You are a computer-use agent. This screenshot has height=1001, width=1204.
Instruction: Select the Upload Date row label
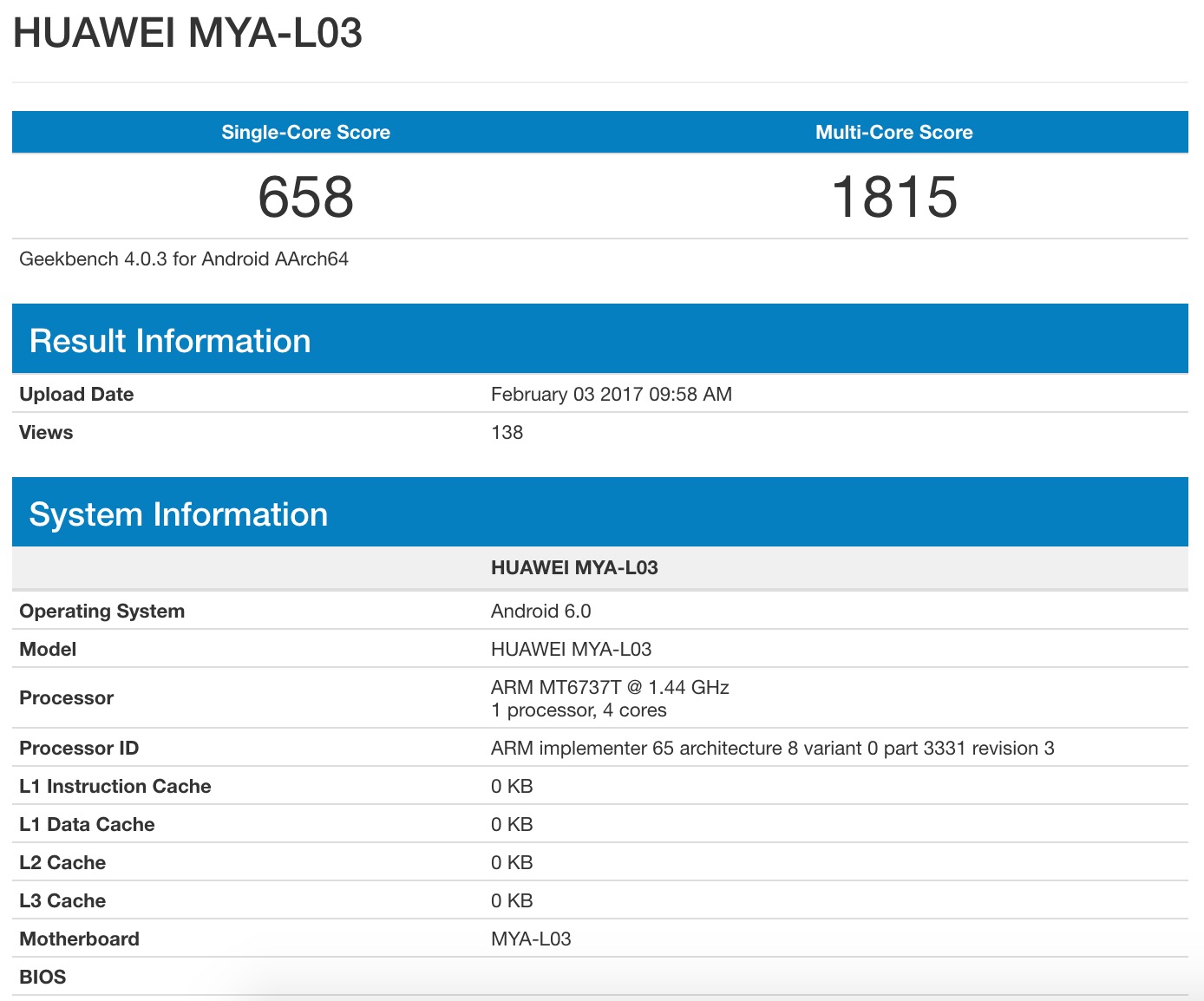click(x=76, y=394)
